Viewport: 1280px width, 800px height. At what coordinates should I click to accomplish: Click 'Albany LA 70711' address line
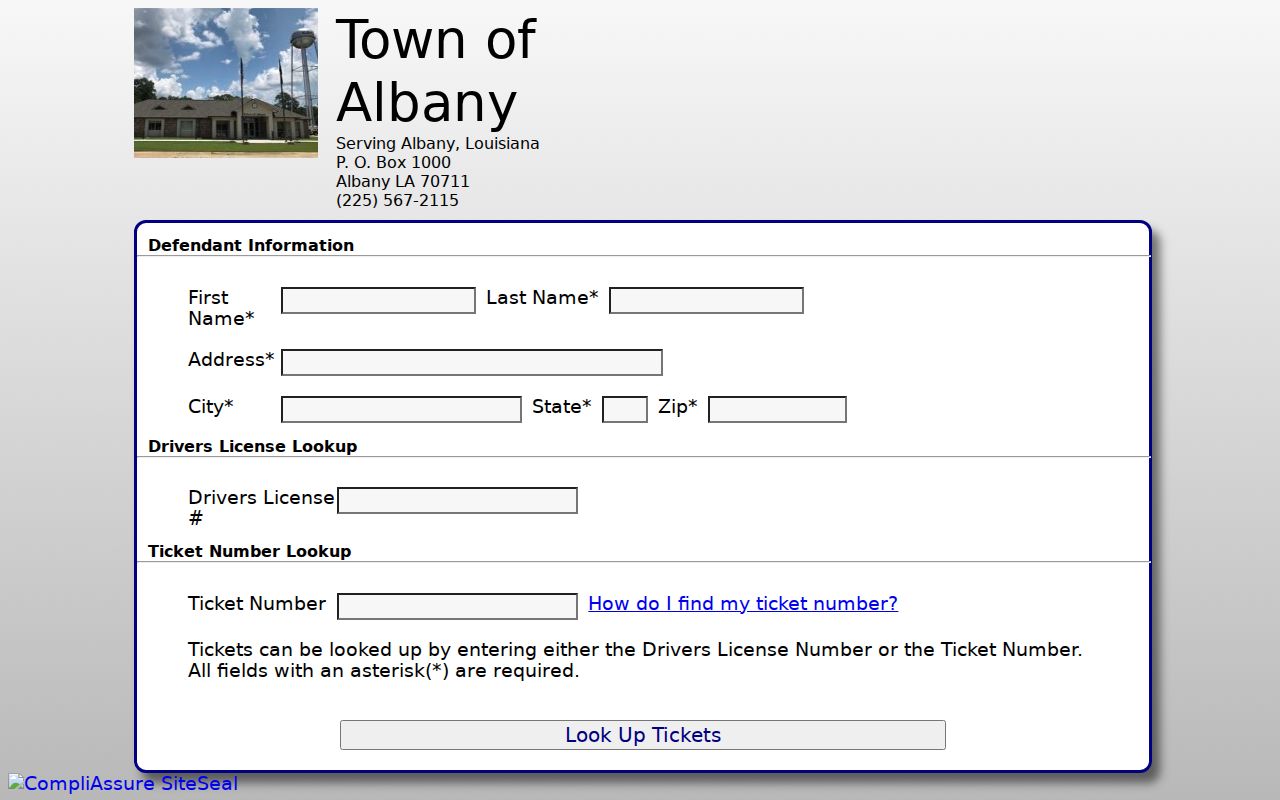pos(402,181)
